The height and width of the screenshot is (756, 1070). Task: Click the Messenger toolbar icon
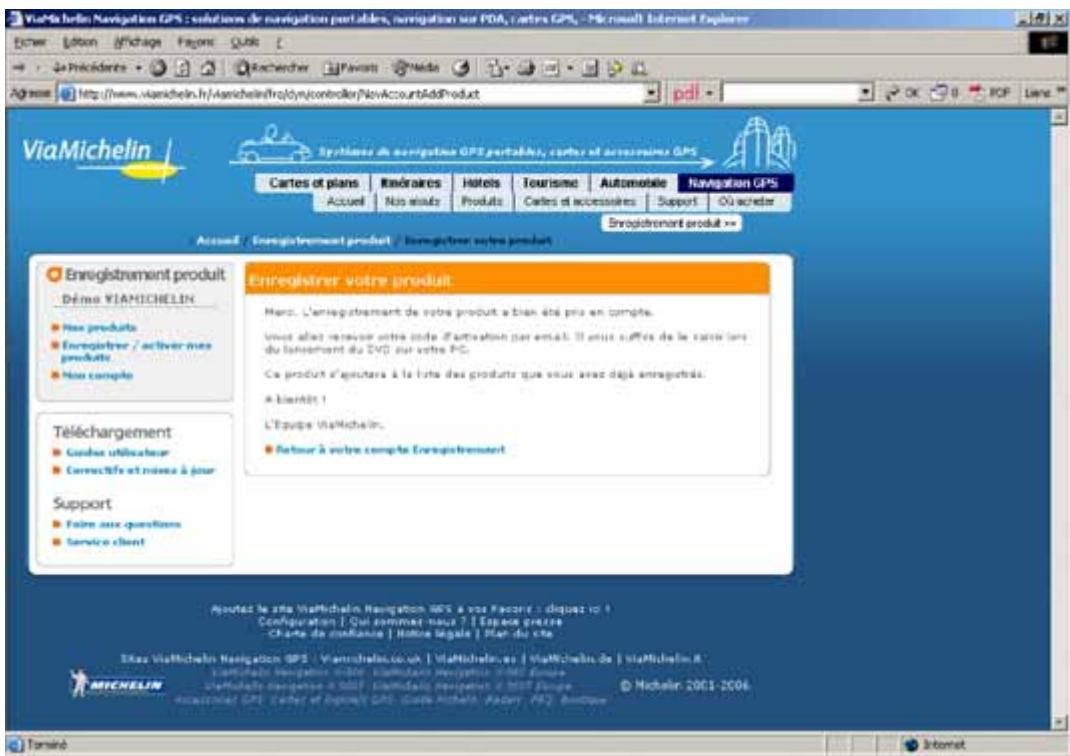[x=615, y=68]
